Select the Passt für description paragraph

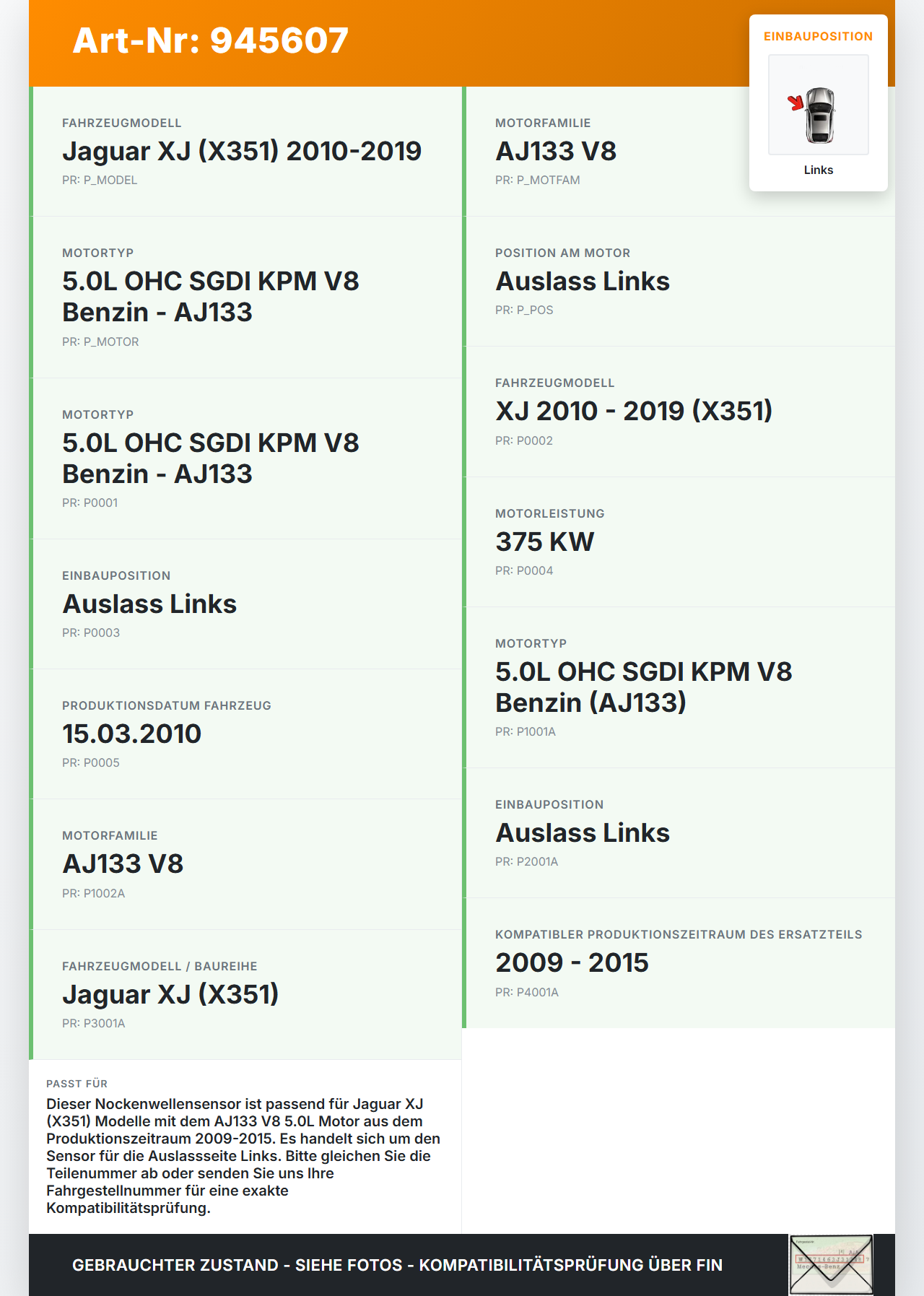(244, 1156)
